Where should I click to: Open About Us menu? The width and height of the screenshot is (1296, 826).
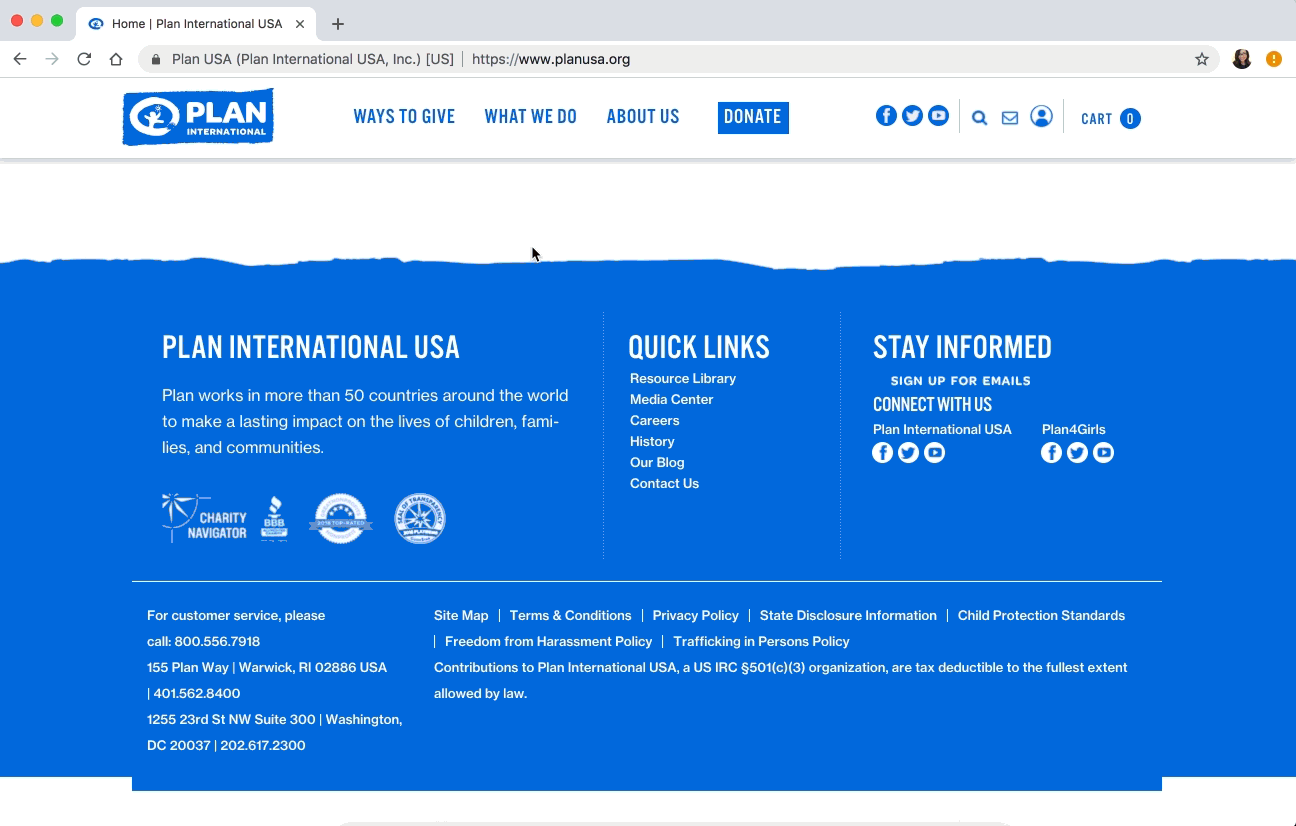pos(643,117)
